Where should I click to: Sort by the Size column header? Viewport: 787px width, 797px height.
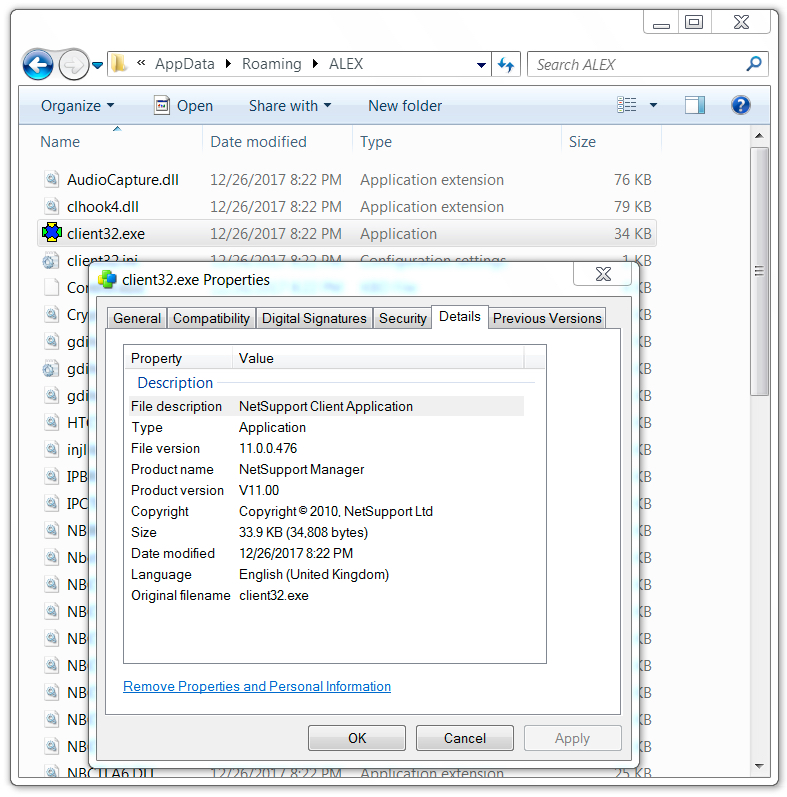582,142
